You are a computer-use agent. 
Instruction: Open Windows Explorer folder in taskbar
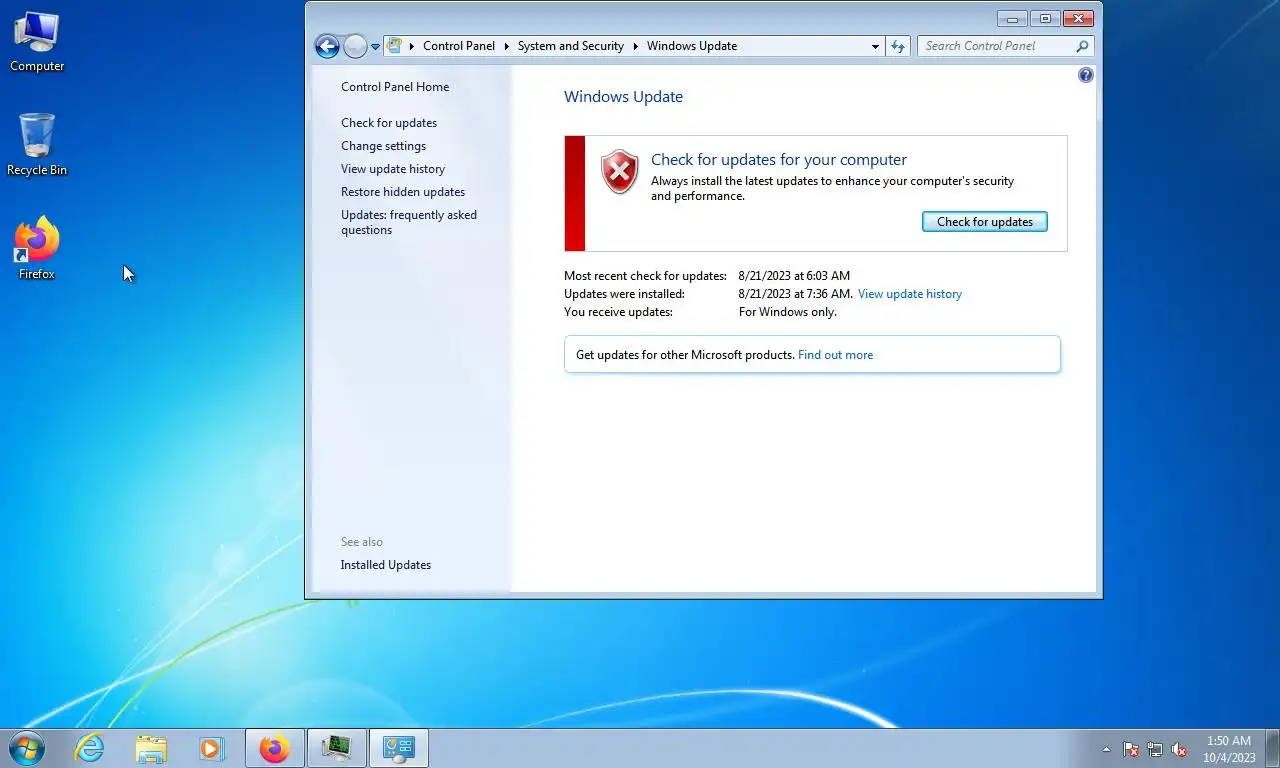click(151, 748)
